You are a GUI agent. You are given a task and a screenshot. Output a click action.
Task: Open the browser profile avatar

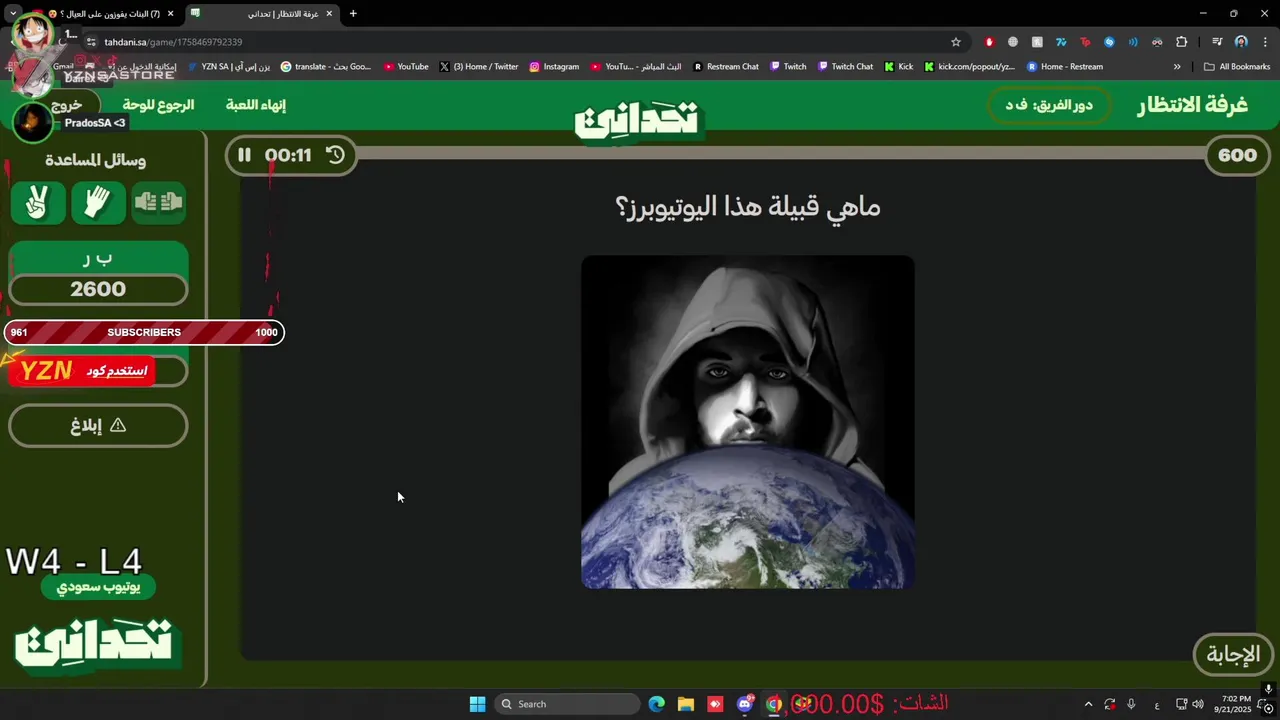click(1241, 42)
